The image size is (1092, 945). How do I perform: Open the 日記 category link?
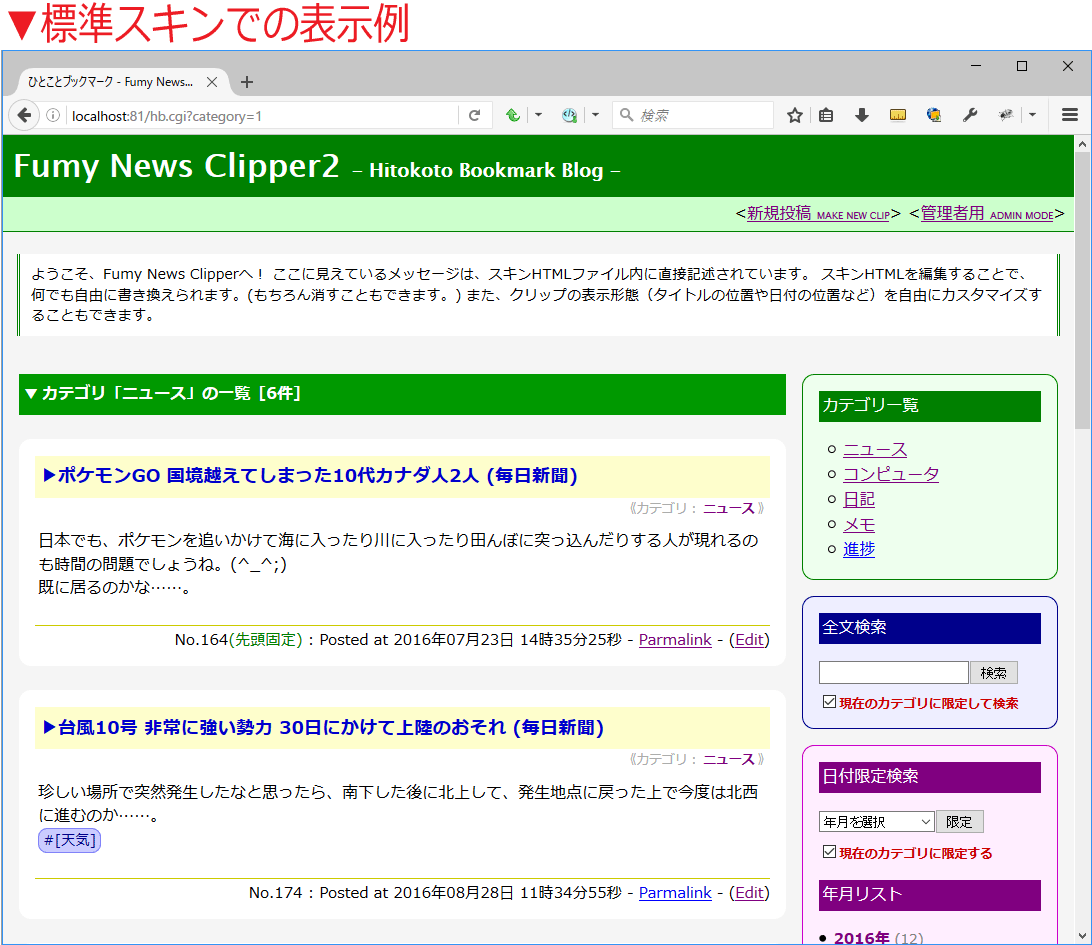pyautogui.click(x=859, y=499)
